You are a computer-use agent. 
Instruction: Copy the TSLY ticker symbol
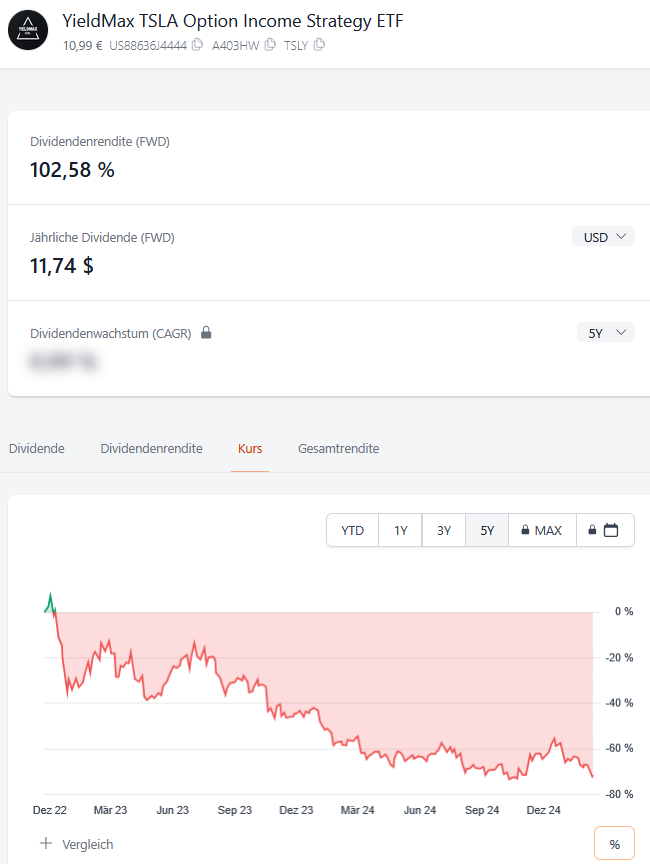tap(319, 45)
